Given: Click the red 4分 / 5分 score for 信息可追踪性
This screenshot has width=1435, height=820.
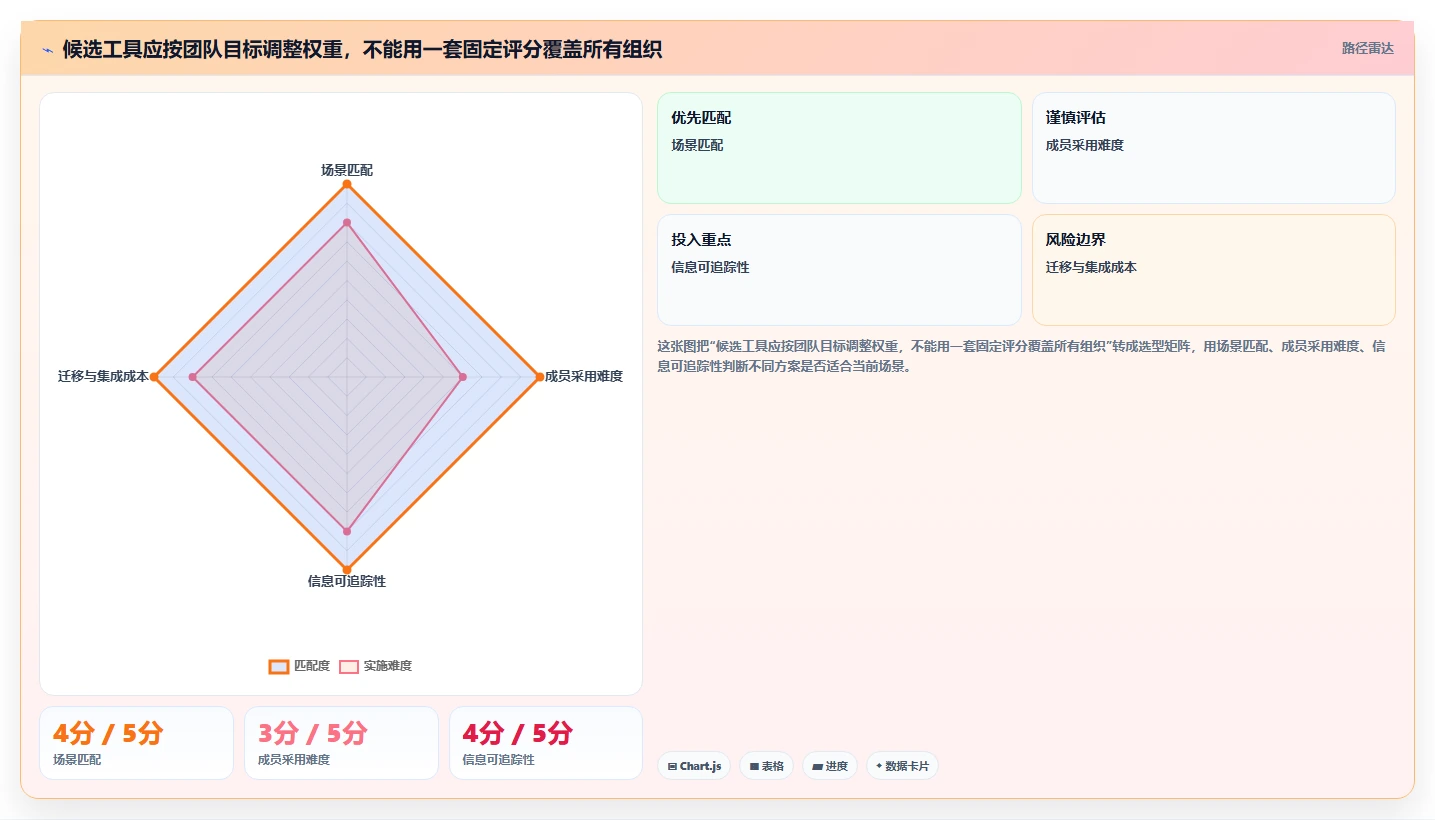Looking at the screenshot, I should [518, 734].
